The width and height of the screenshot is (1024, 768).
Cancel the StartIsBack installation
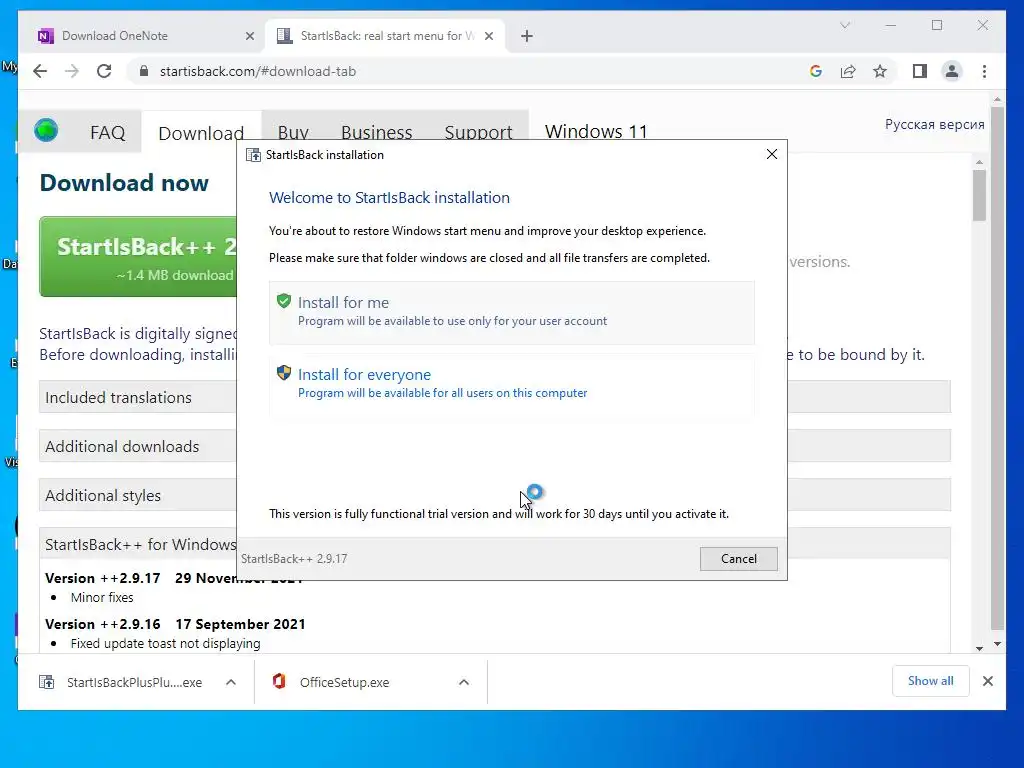739,558
